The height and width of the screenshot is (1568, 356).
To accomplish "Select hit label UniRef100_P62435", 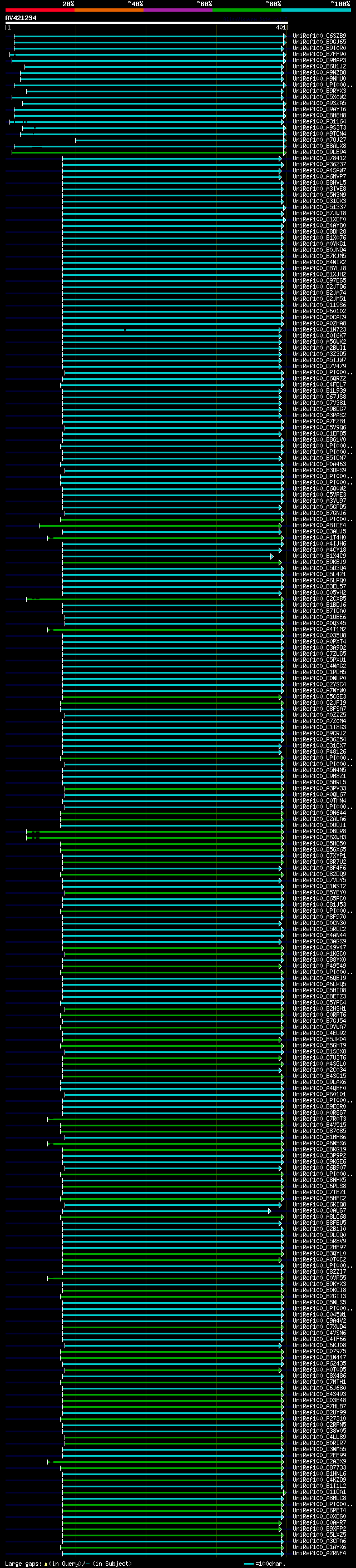I will 319,1363.
